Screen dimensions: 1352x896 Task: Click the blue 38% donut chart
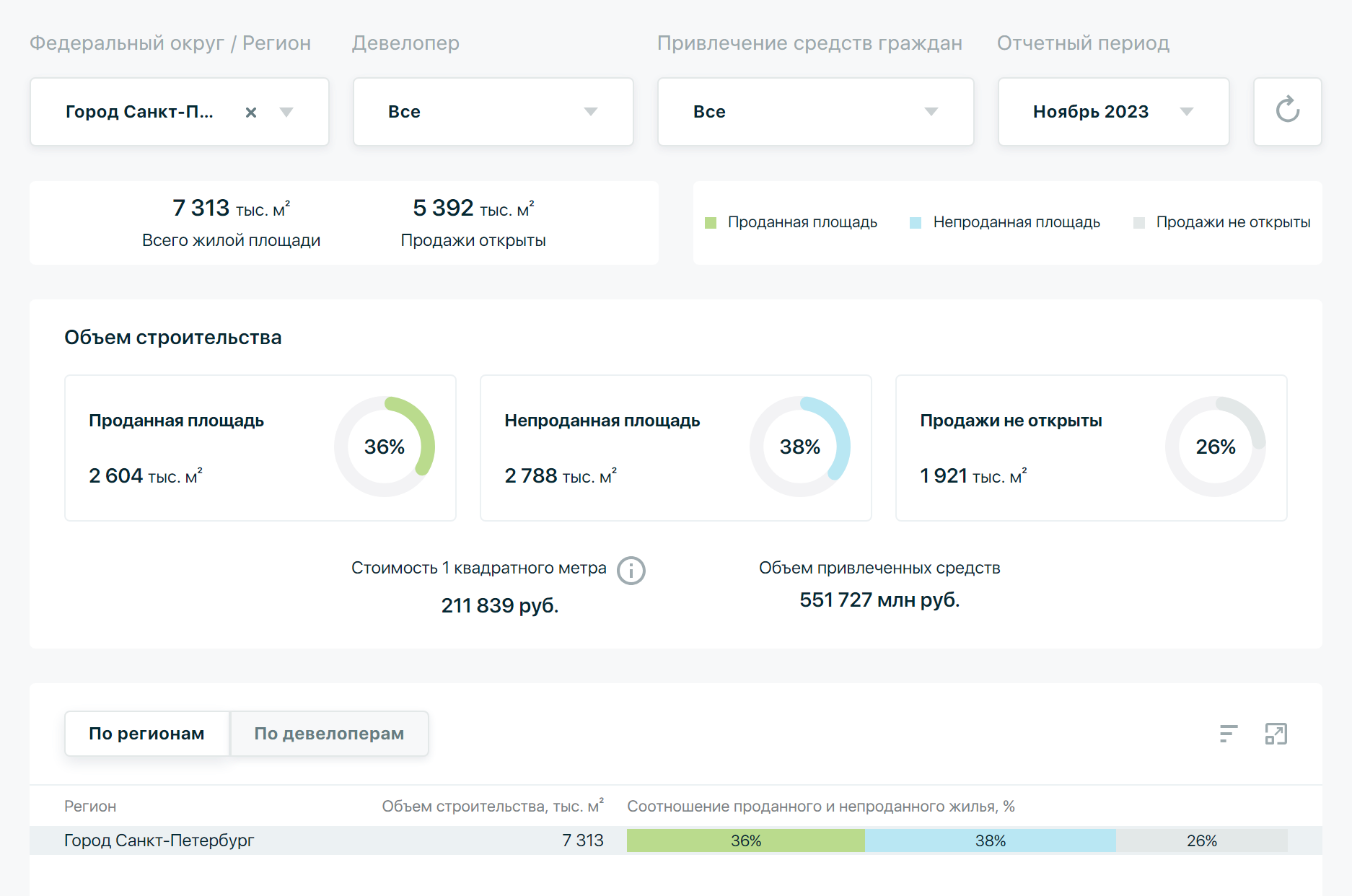pyautogui.click(x=800, y=447)
